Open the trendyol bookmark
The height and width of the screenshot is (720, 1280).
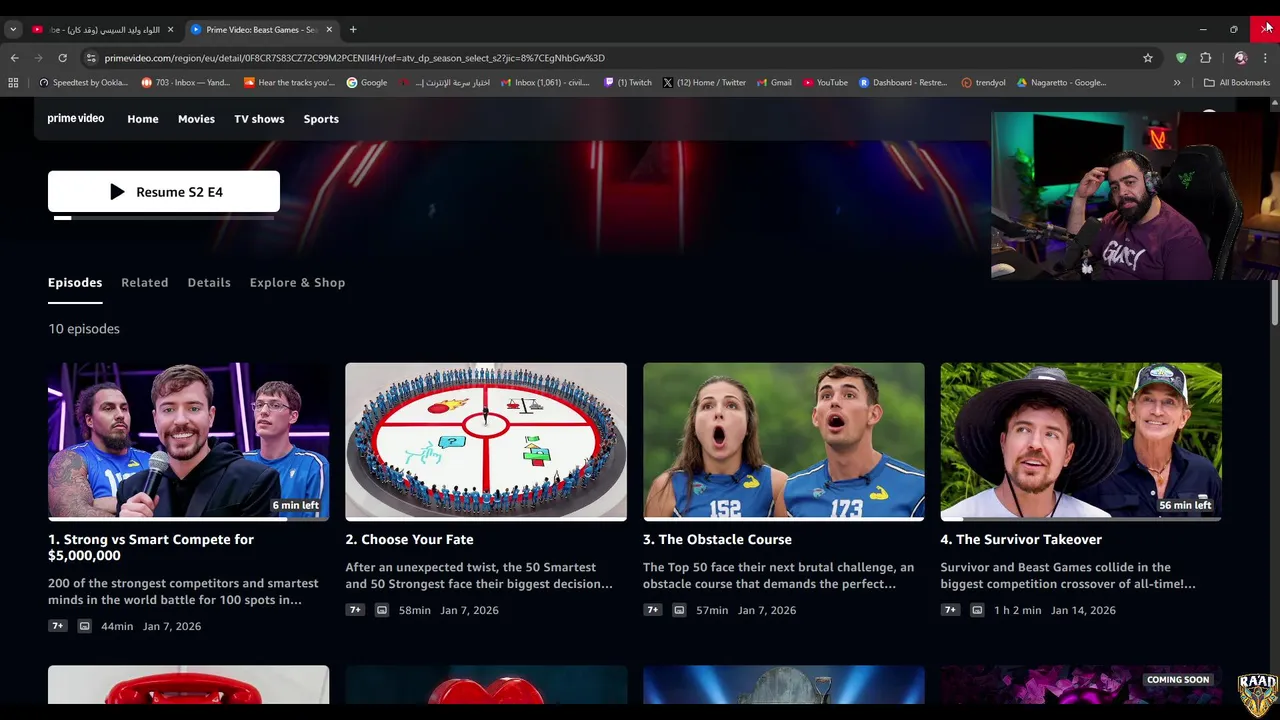[984, 83]
